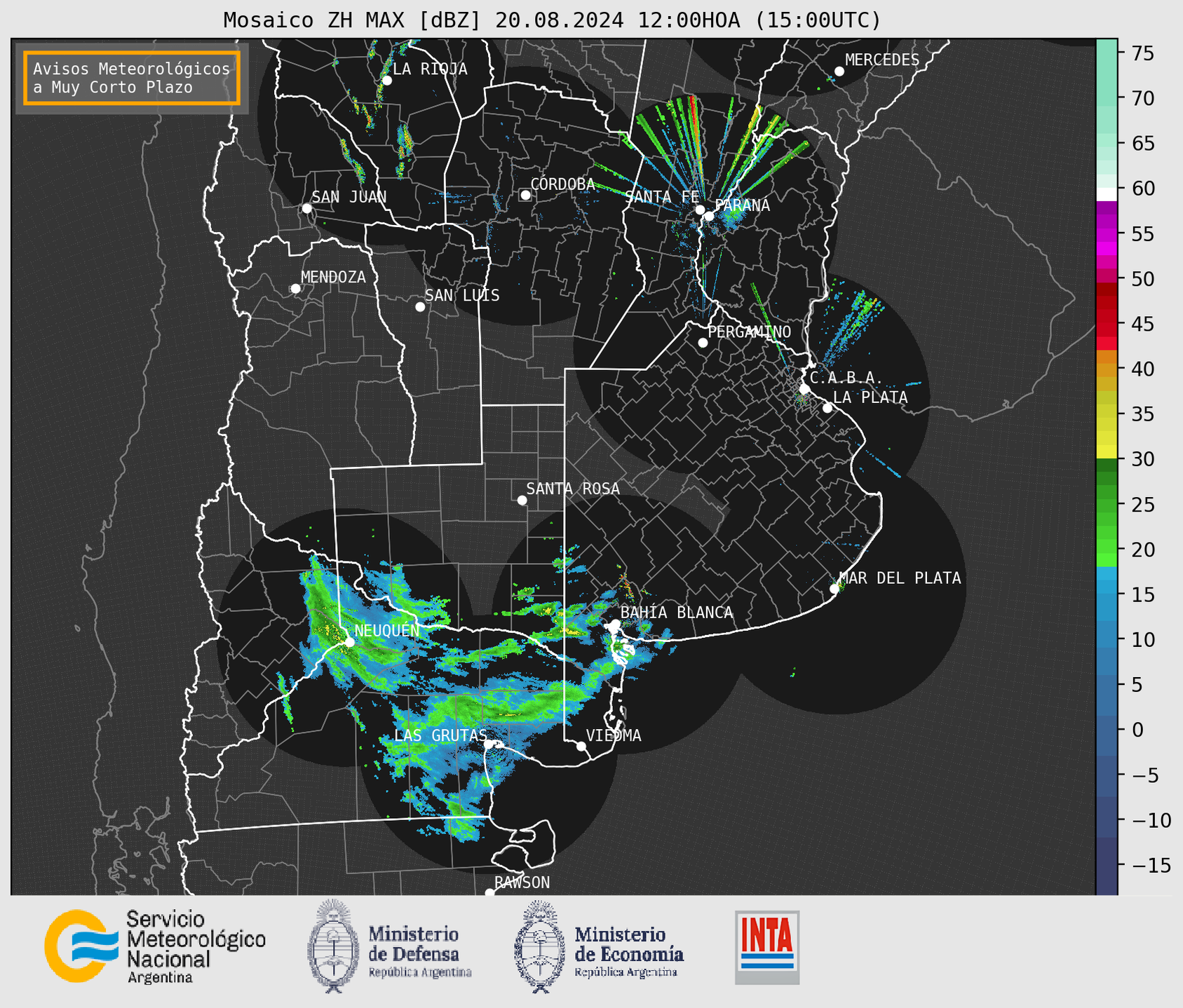Click the MAR DEL PLATA label text
The image size is (1183, 1008).
(x=900, y=578)
